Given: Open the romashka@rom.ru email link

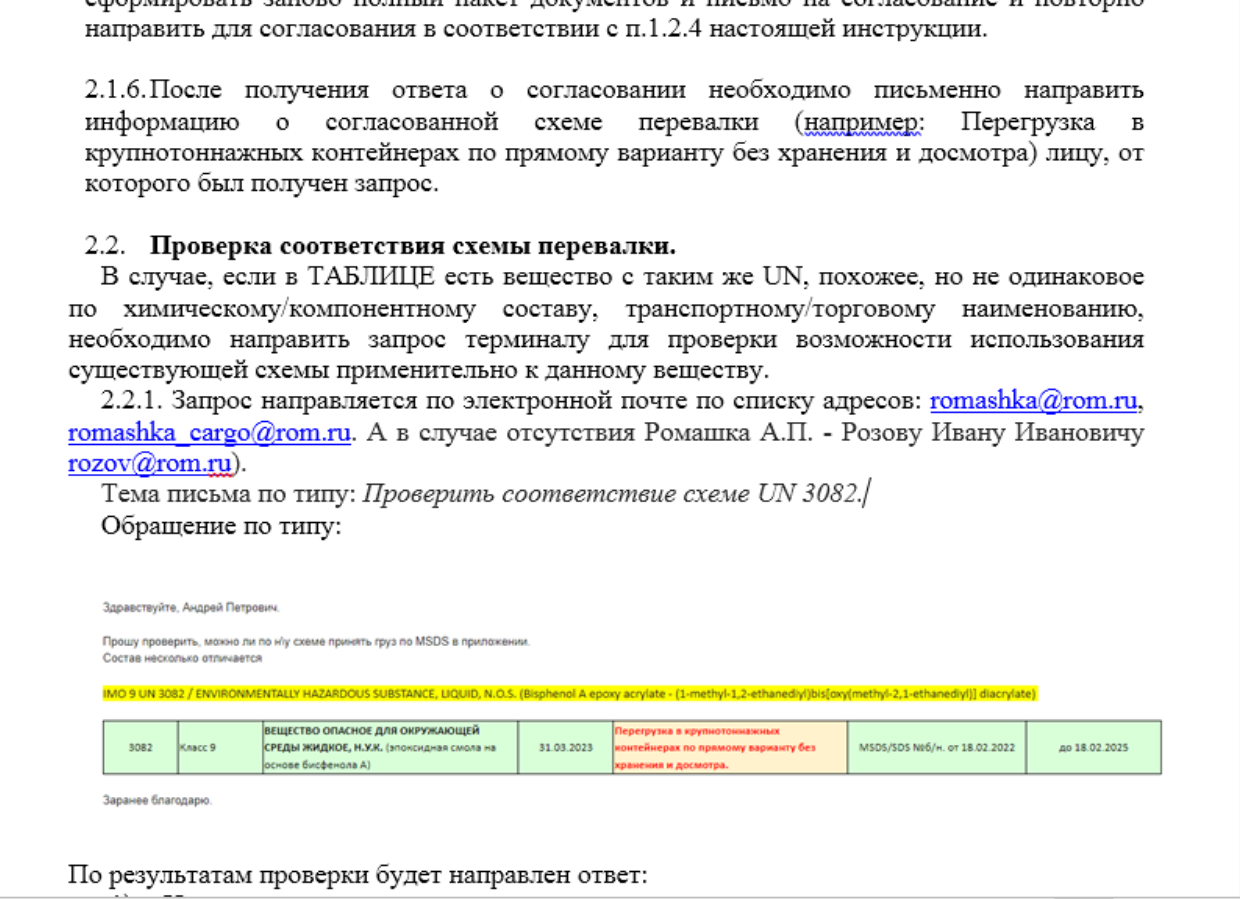Looking at the screenshot, I should (1034, 402).
